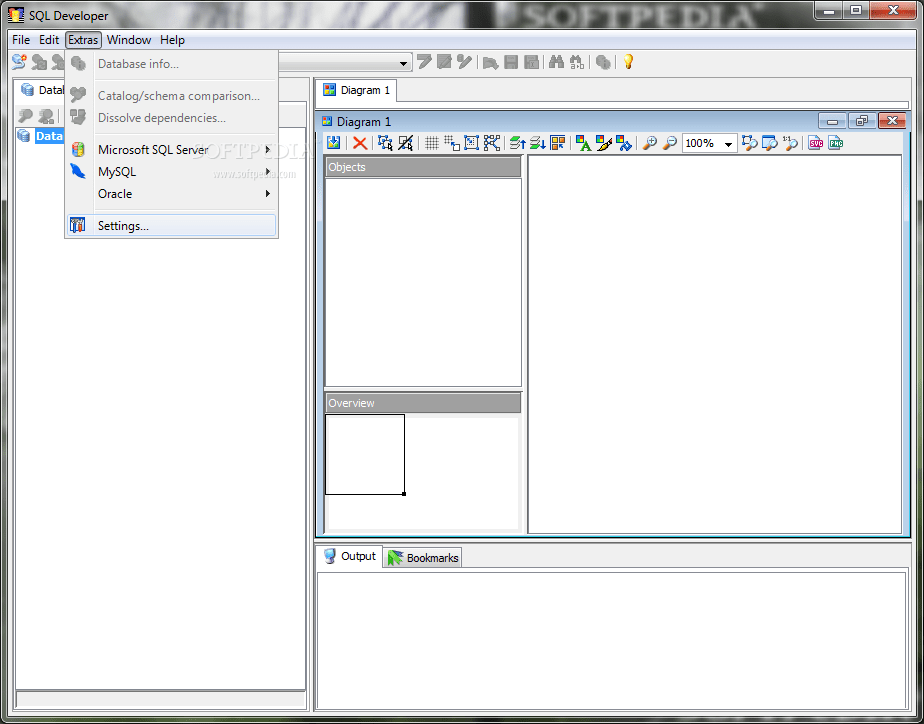Click the paintbrush color icon
The image size is (924, 724).
click(x=603, y=143)
